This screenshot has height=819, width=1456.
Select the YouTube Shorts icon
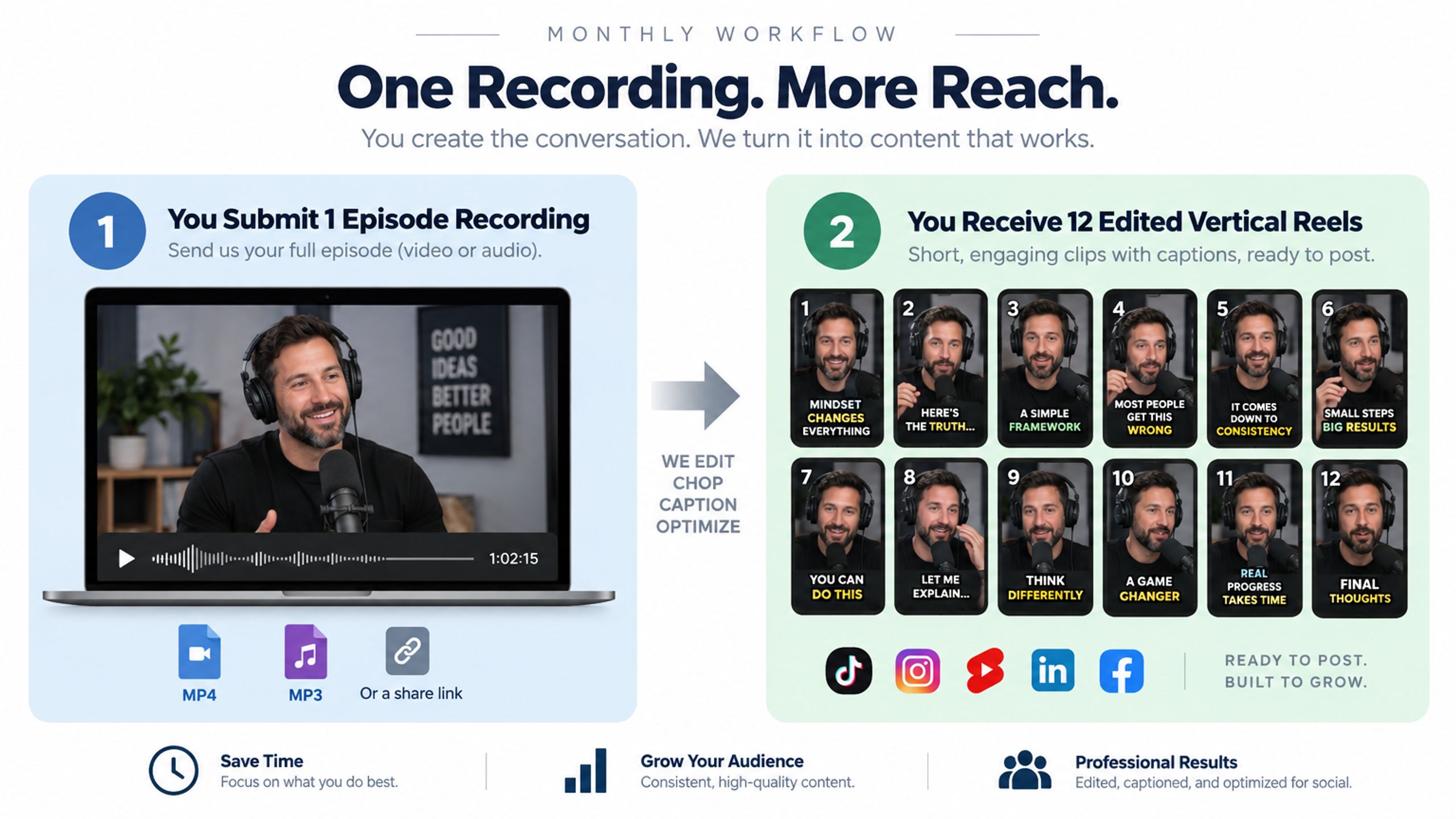pyautogui.click(x=985, y=671)
